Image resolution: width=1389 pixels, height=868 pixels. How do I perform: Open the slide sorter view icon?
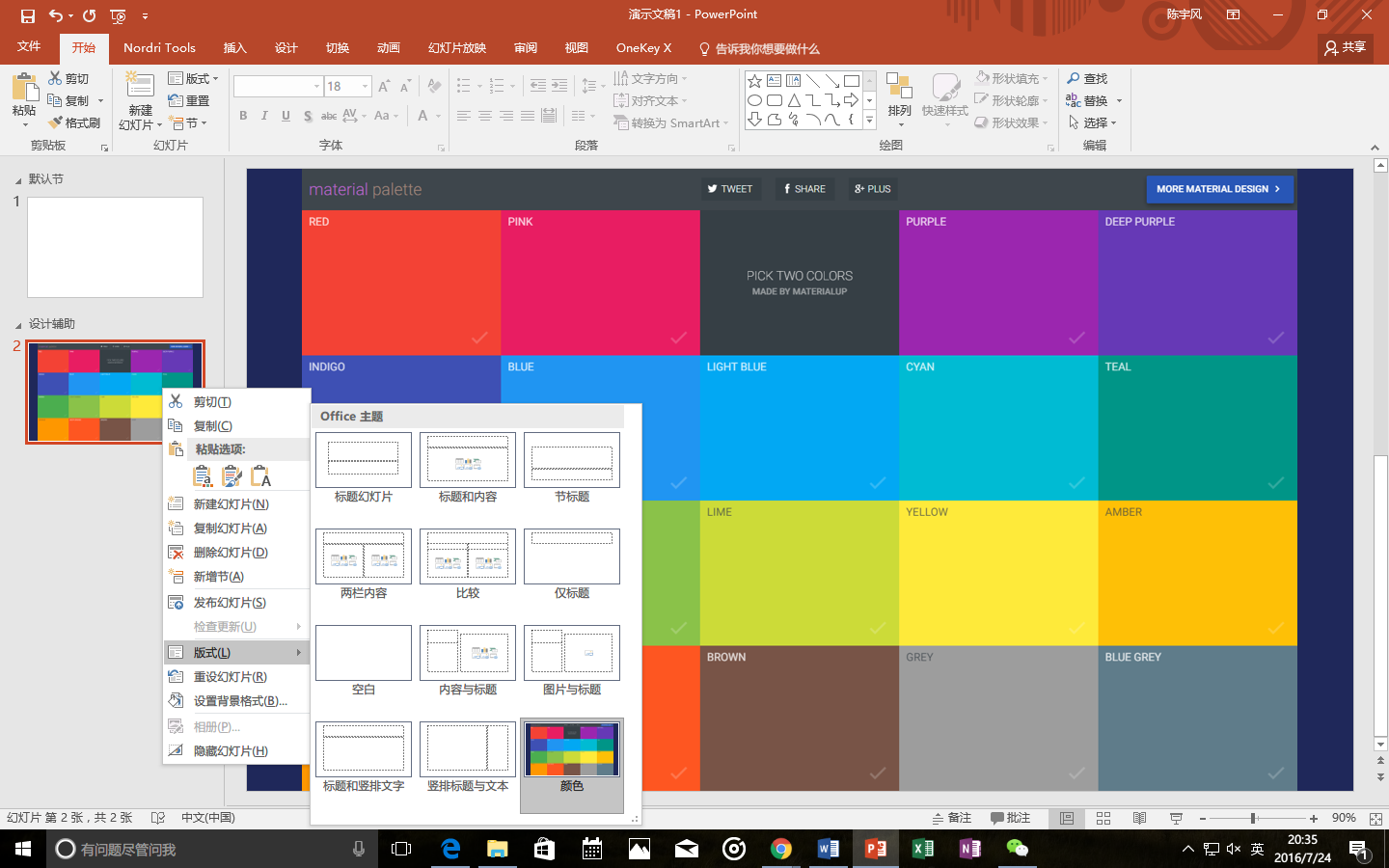tap(1103, 818)
